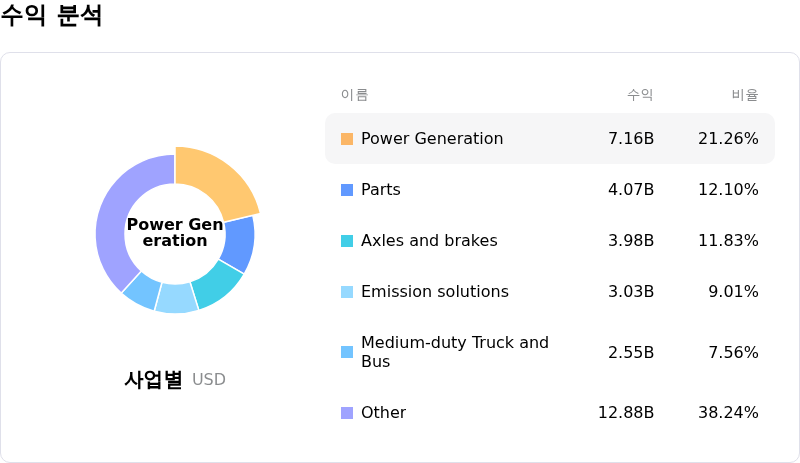800x463 pixels.
Task: Select the Medium-duty Truck and Bus label
Action: click(x=454, y=352)
